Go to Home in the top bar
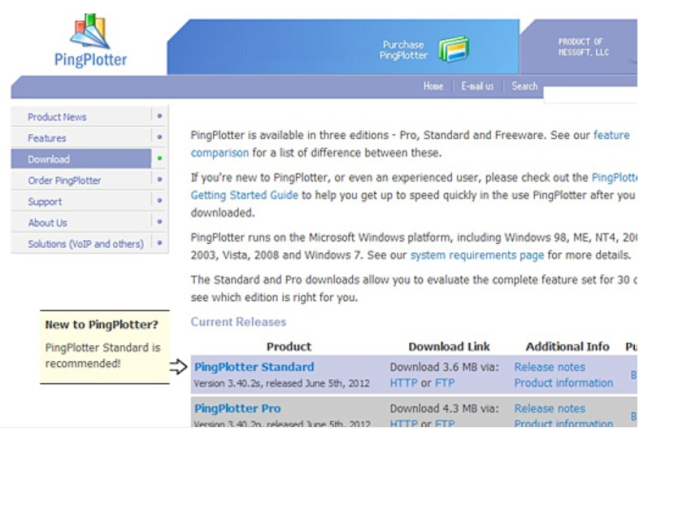700x523 pixels. [x=433, y=86]
